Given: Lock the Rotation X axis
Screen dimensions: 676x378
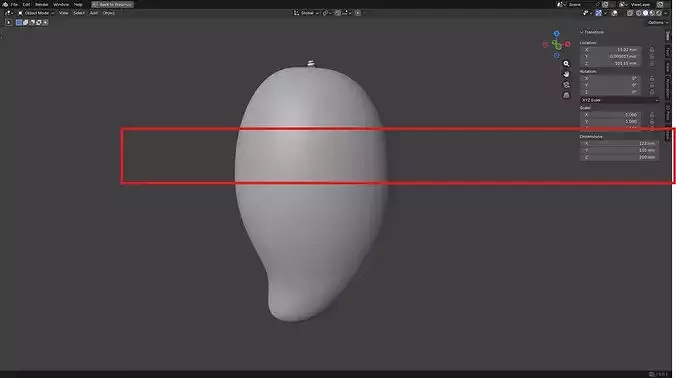Looking at the screenshot, I should tap(652, 78).
